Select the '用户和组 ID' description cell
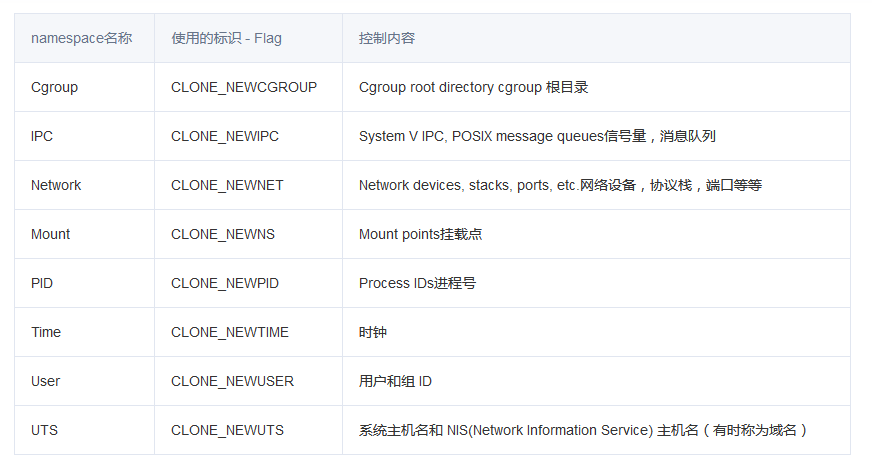Screen dimensions: 872x468 click(596, 381)
